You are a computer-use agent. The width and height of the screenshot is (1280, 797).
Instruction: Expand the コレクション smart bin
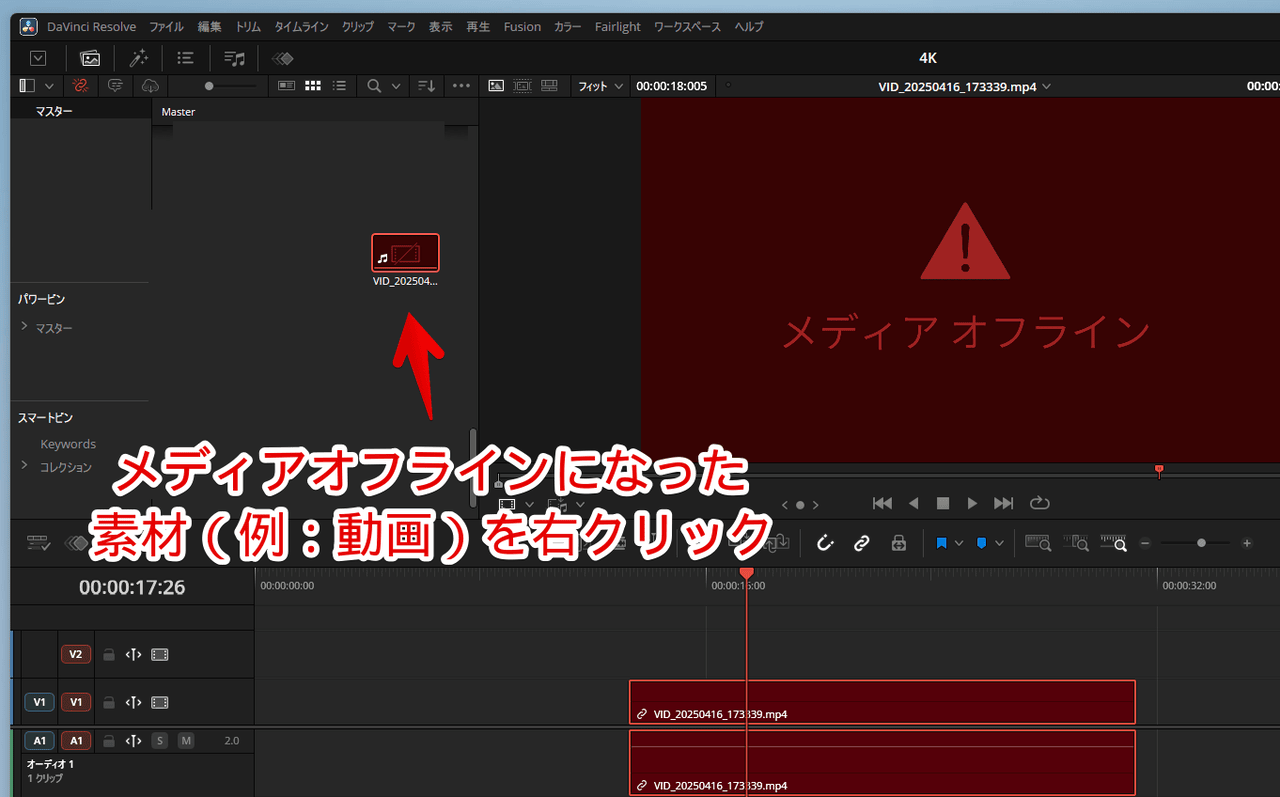25,466
